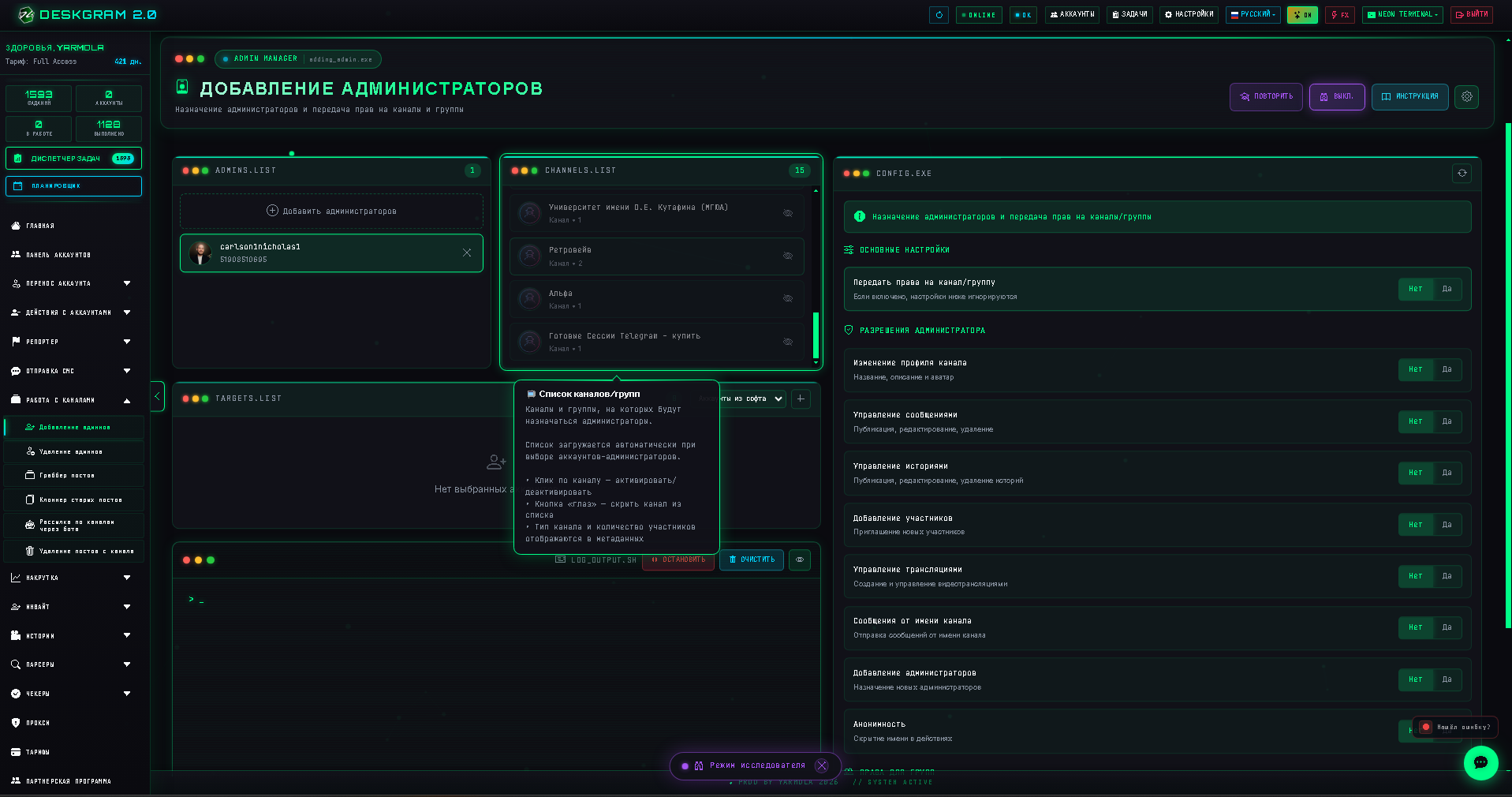Expand the НАКРУТКА sidebar section
This screenshot has height=797, width=1512.
(71, 578)
